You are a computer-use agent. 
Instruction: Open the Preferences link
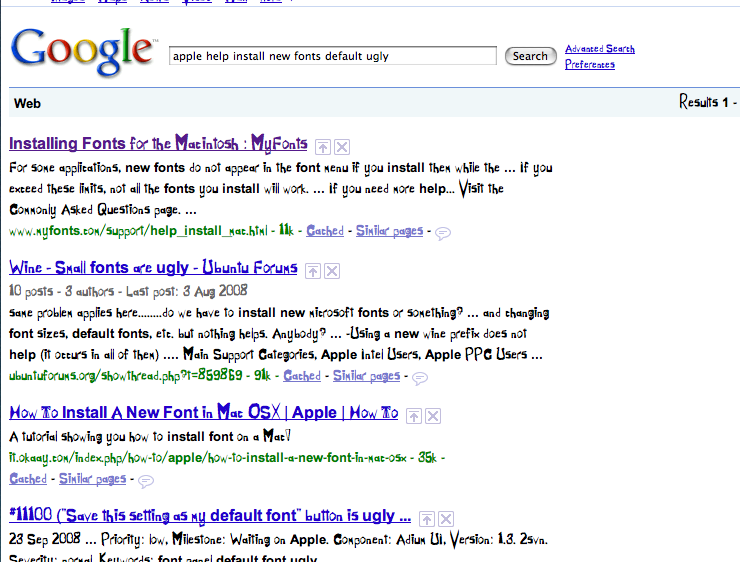click(590, 64)
